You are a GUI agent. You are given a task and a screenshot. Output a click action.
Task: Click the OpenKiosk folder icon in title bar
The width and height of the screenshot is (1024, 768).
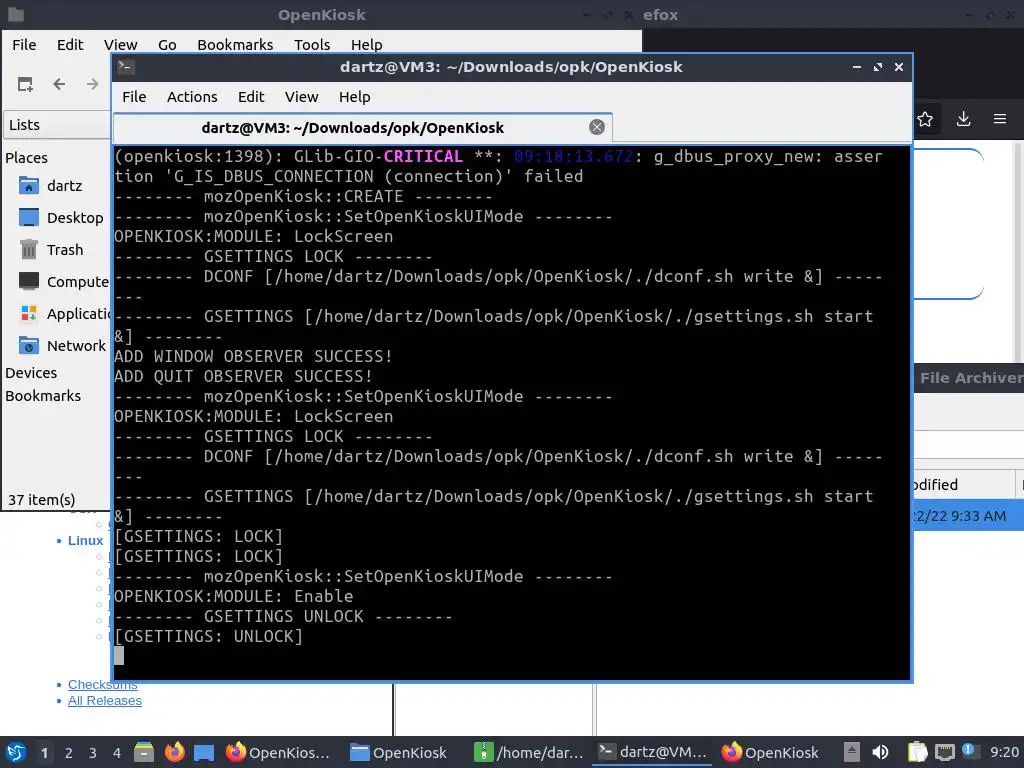tap(16, 14)
